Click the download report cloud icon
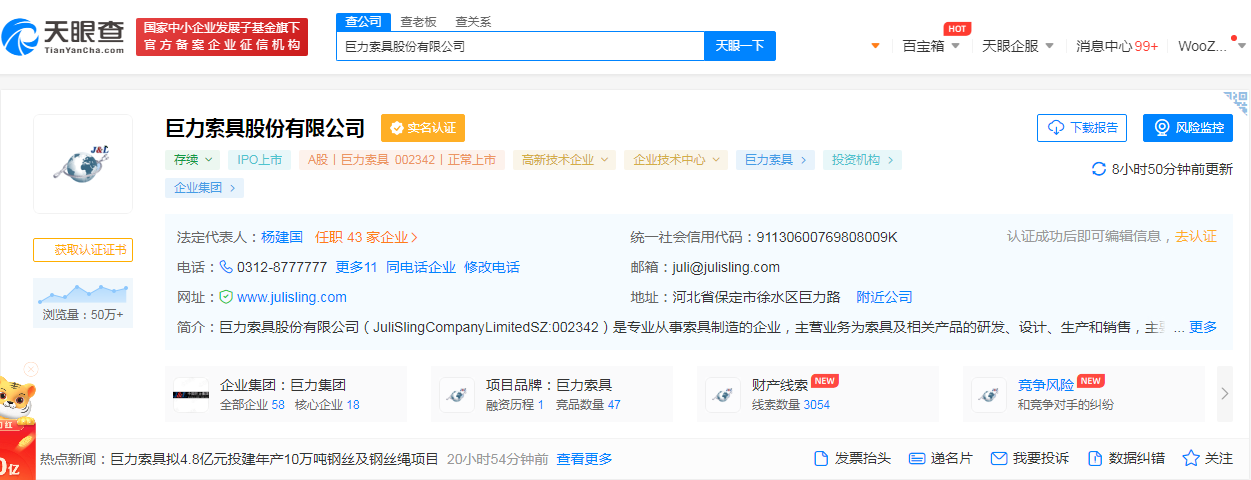This screenshot has height=480, width=1251. tap(1056, 128)
